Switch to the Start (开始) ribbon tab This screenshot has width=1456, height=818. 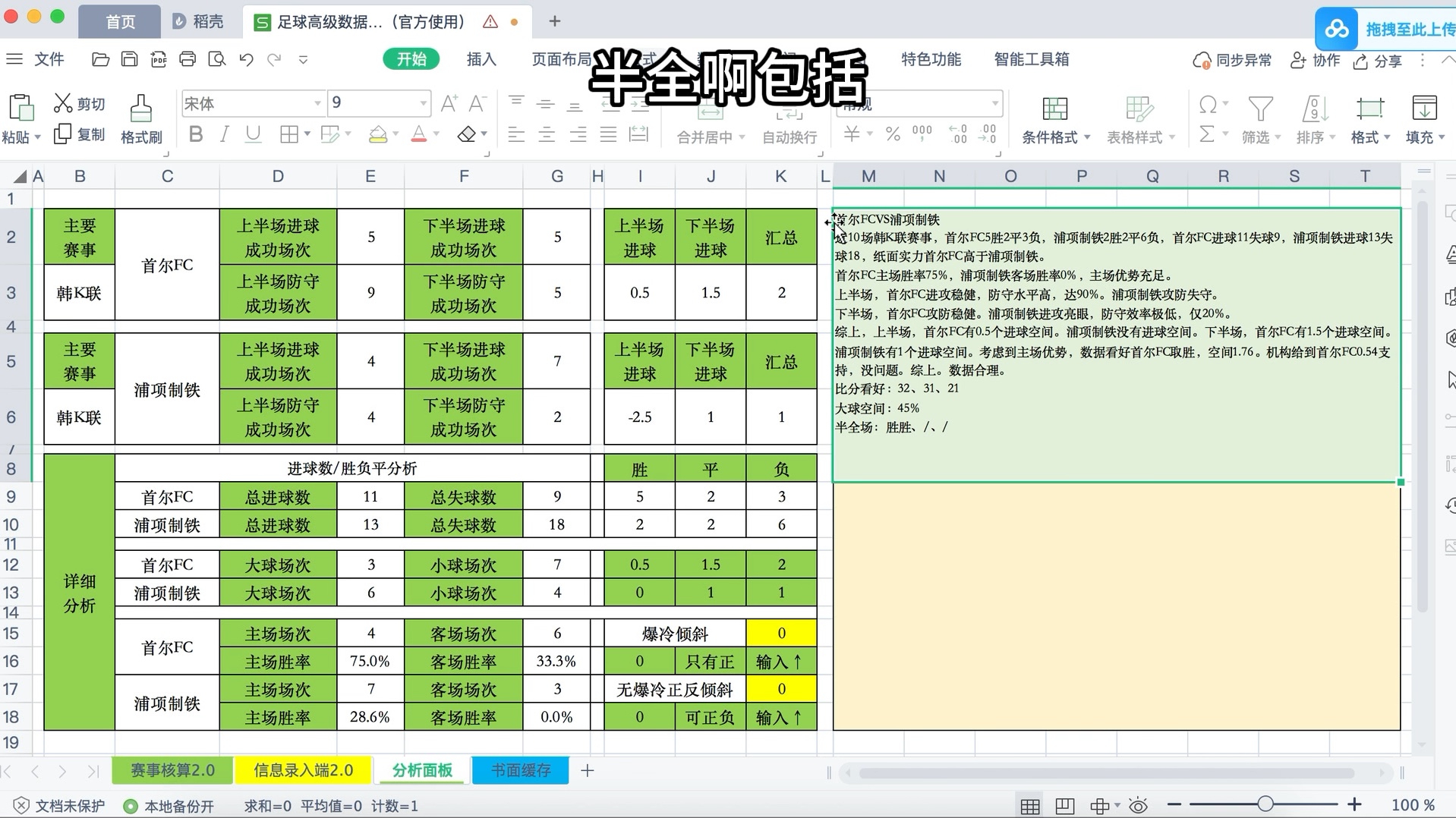pos(411,59)
